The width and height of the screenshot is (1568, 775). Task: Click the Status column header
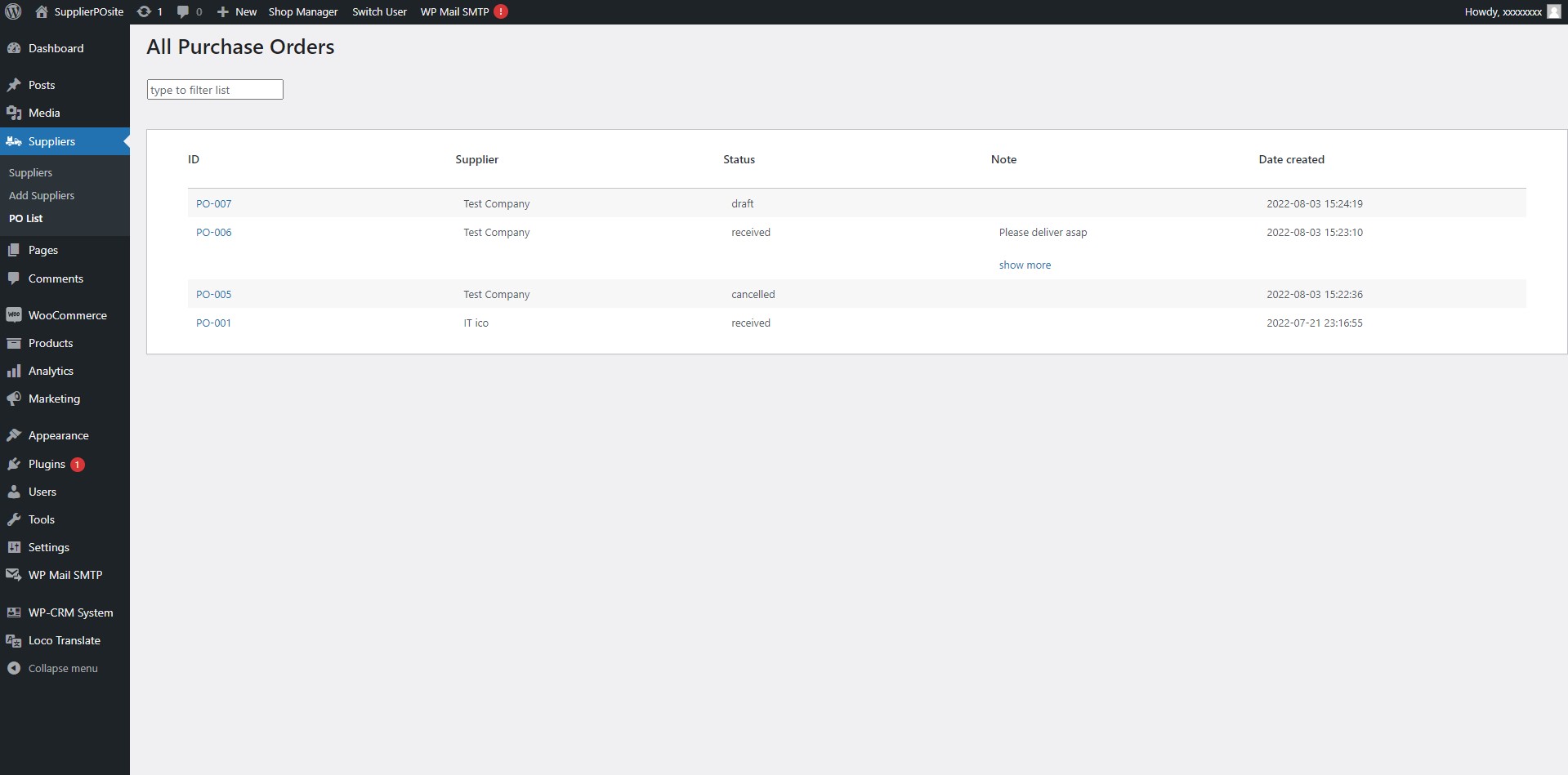coord(739,159)
